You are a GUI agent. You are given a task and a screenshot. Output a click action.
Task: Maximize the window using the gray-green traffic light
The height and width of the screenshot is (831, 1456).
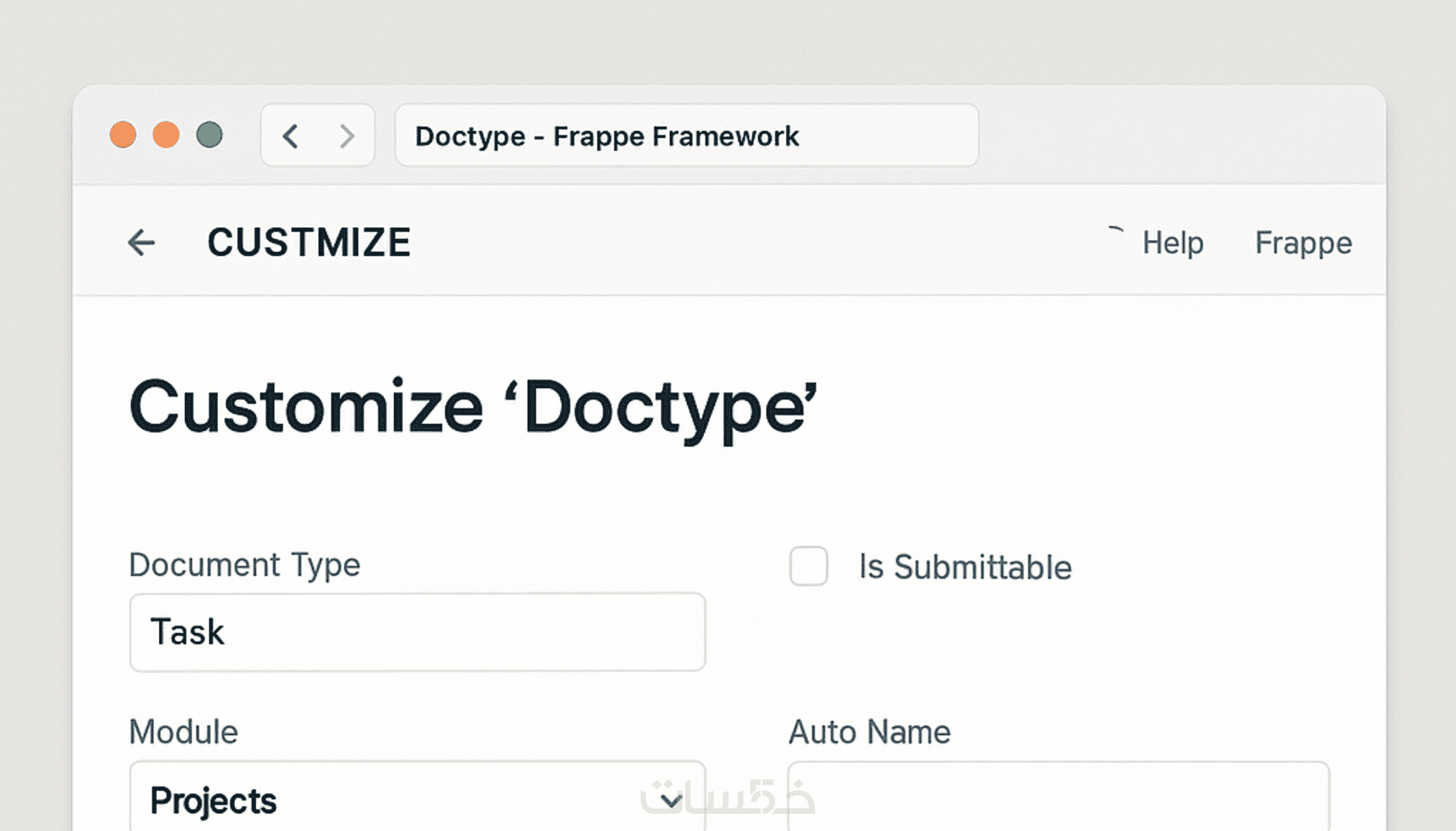tap(210, 135)
